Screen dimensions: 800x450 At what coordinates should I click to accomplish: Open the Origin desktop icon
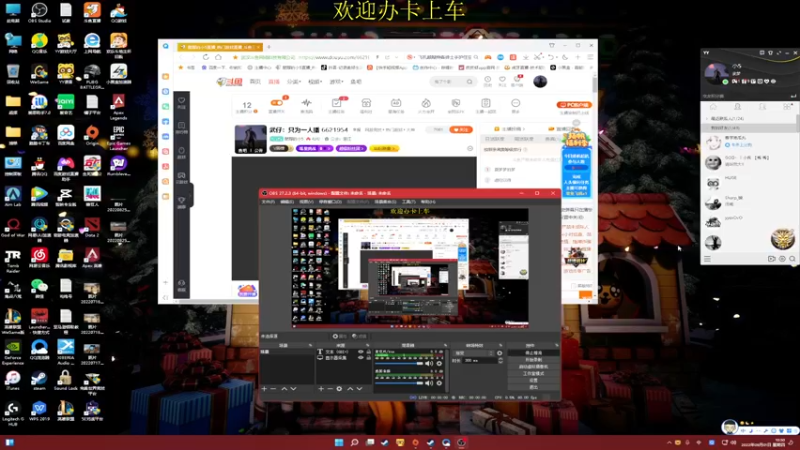(92, 136)
